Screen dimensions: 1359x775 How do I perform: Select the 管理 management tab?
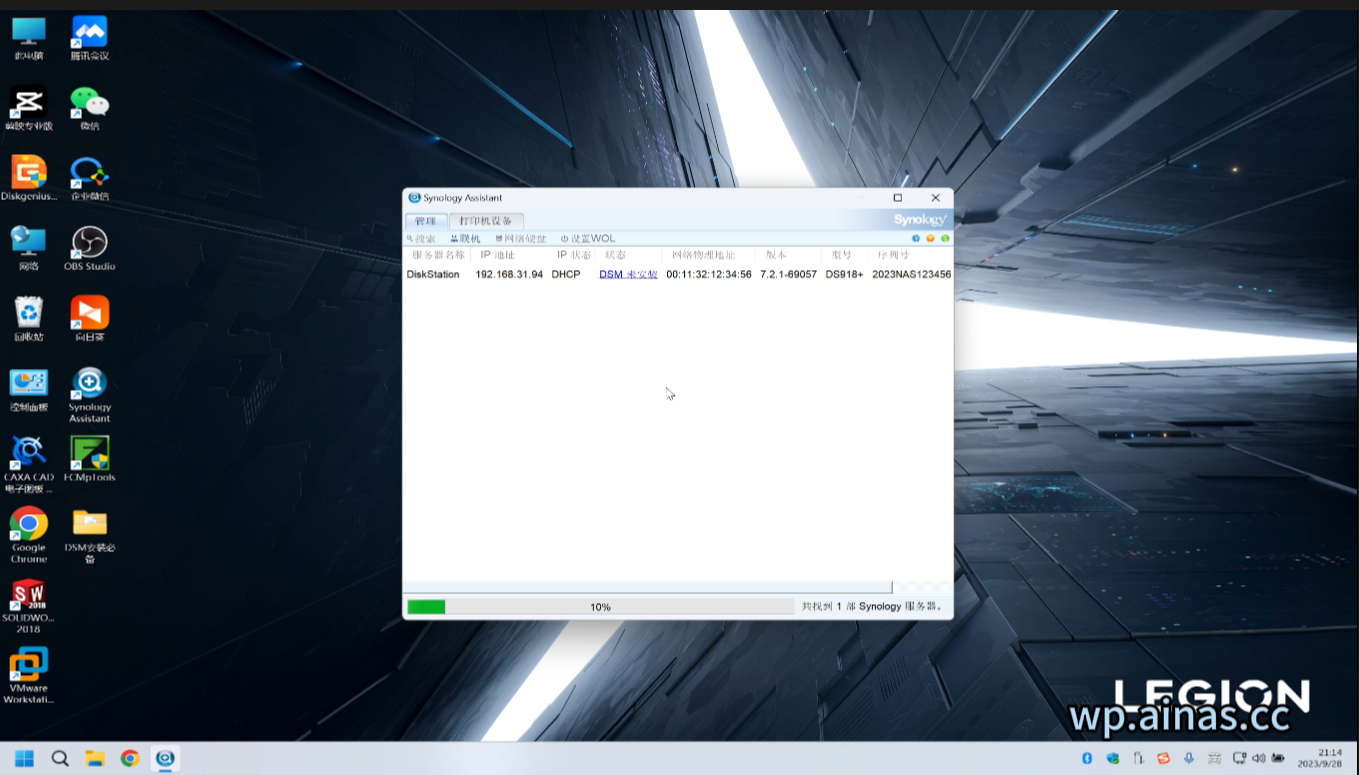click(x=425, y=221)
